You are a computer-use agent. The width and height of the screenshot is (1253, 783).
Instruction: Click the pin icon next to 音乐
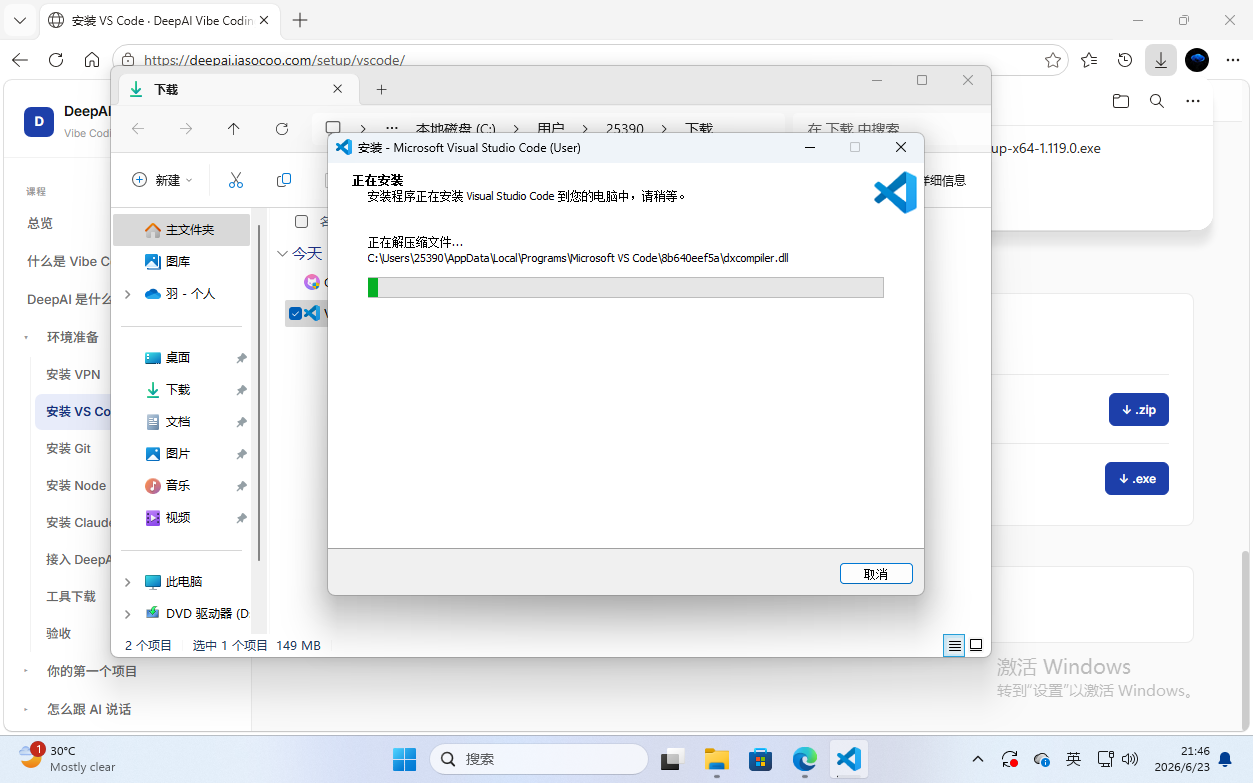click(241, 486)
